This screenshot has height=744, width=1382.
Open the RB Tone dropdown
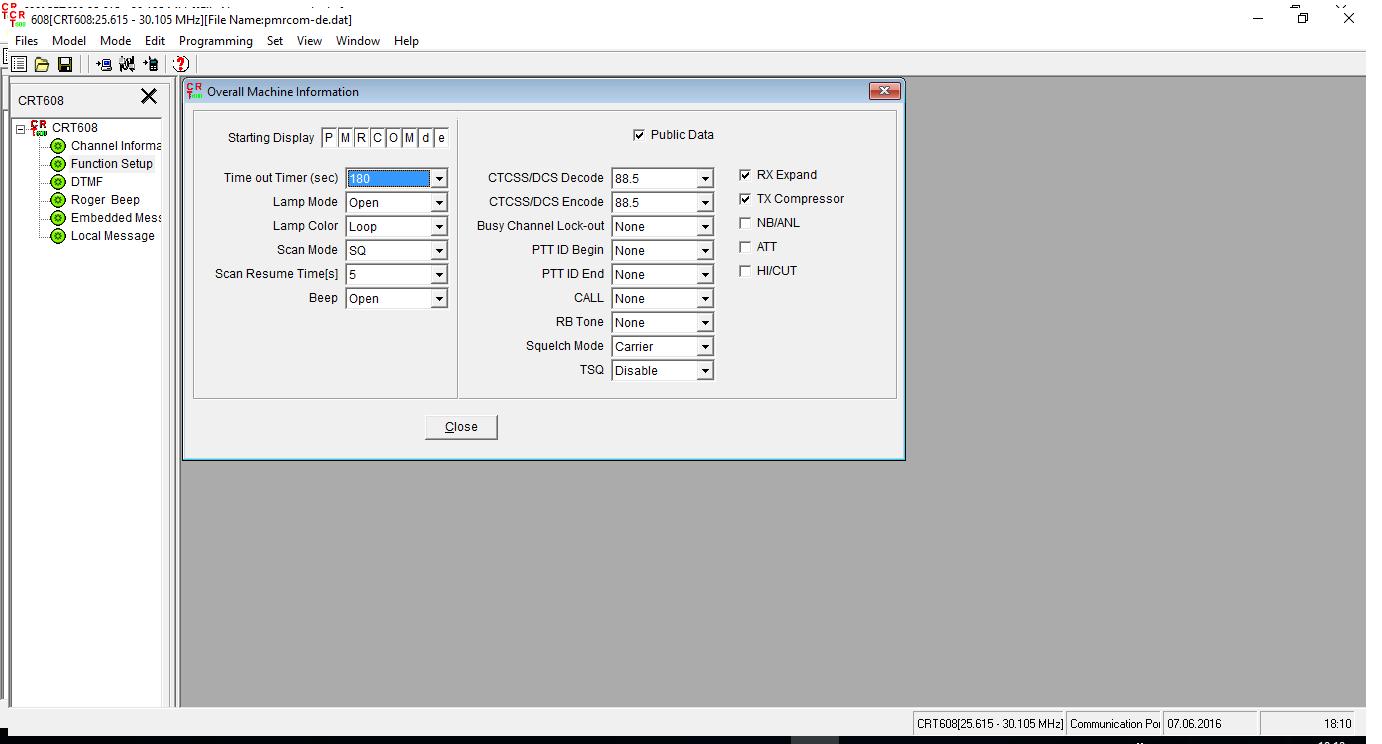[x=705, y=323]
